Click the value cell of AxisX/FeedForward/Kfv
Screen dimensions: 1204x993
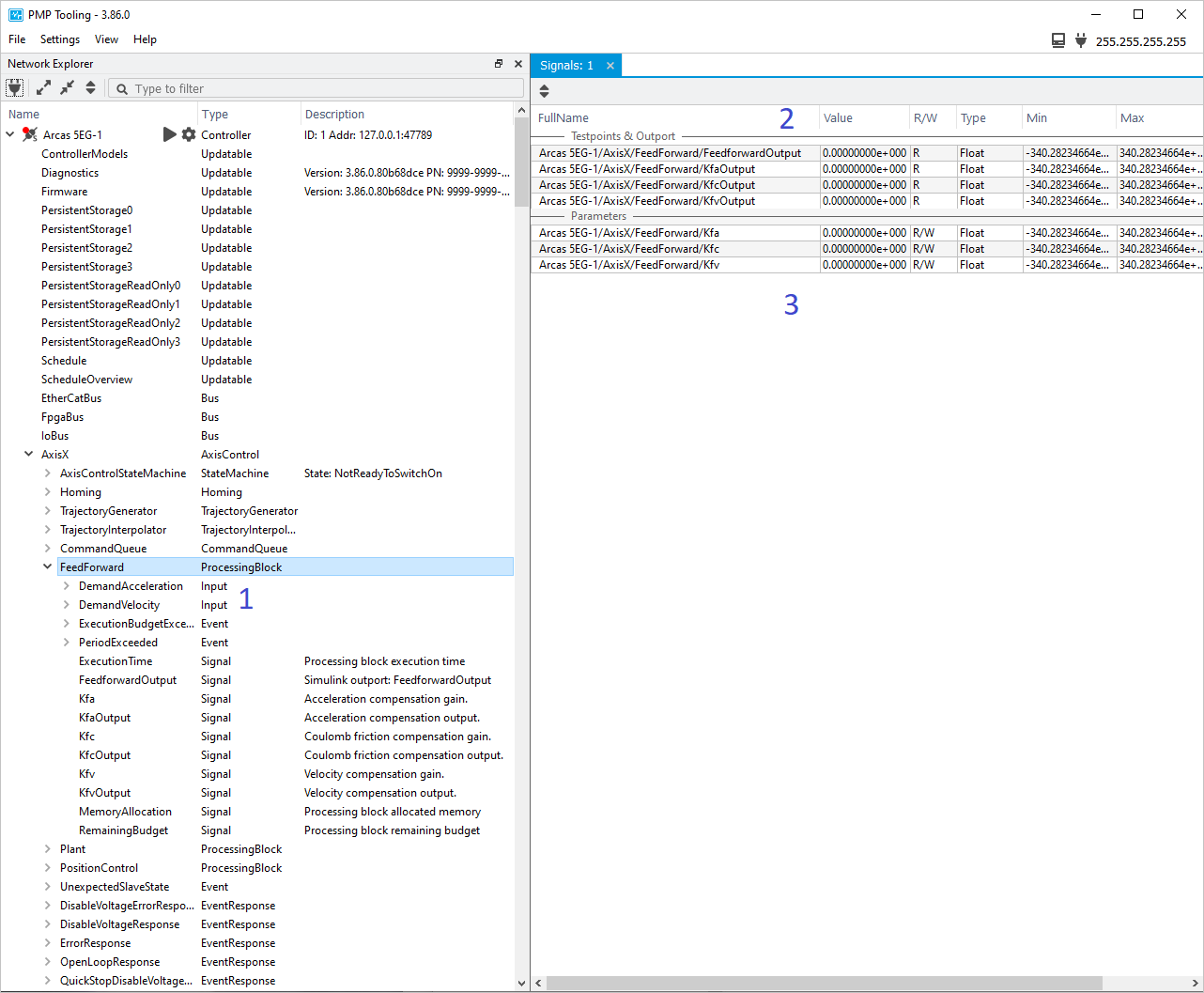[x=864, y=264]
